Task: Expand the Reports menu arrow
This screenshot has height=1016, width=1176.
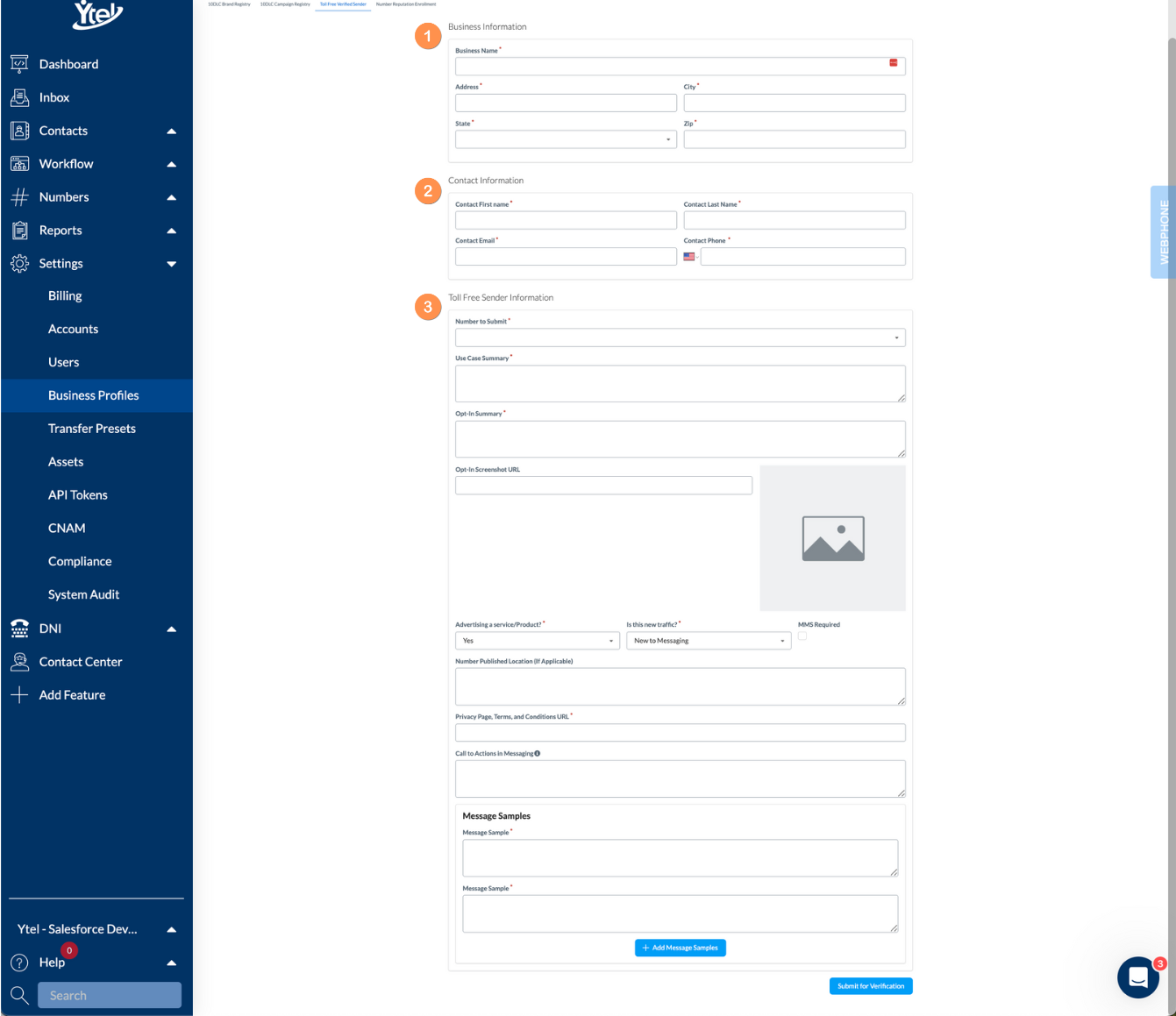Action: pos(172,231)
